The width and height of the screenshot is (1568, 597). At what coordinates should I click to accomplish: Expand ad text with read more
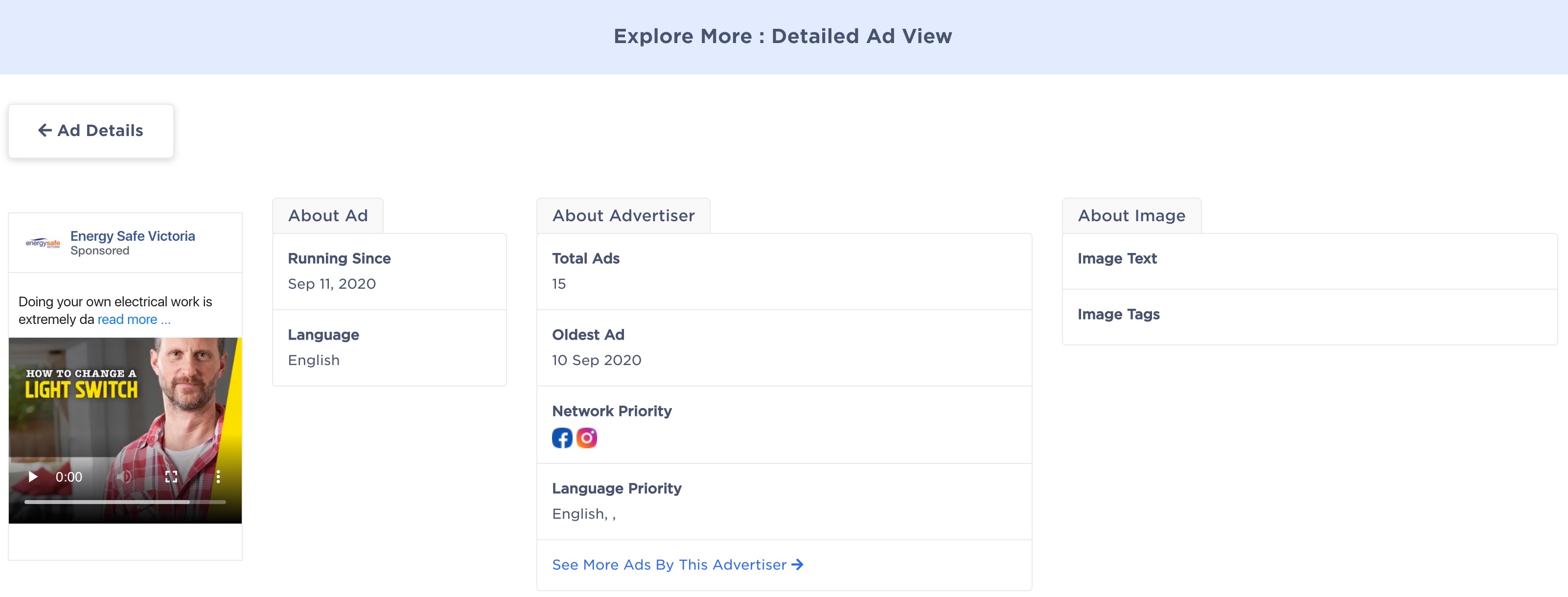(x=134, y=320)
